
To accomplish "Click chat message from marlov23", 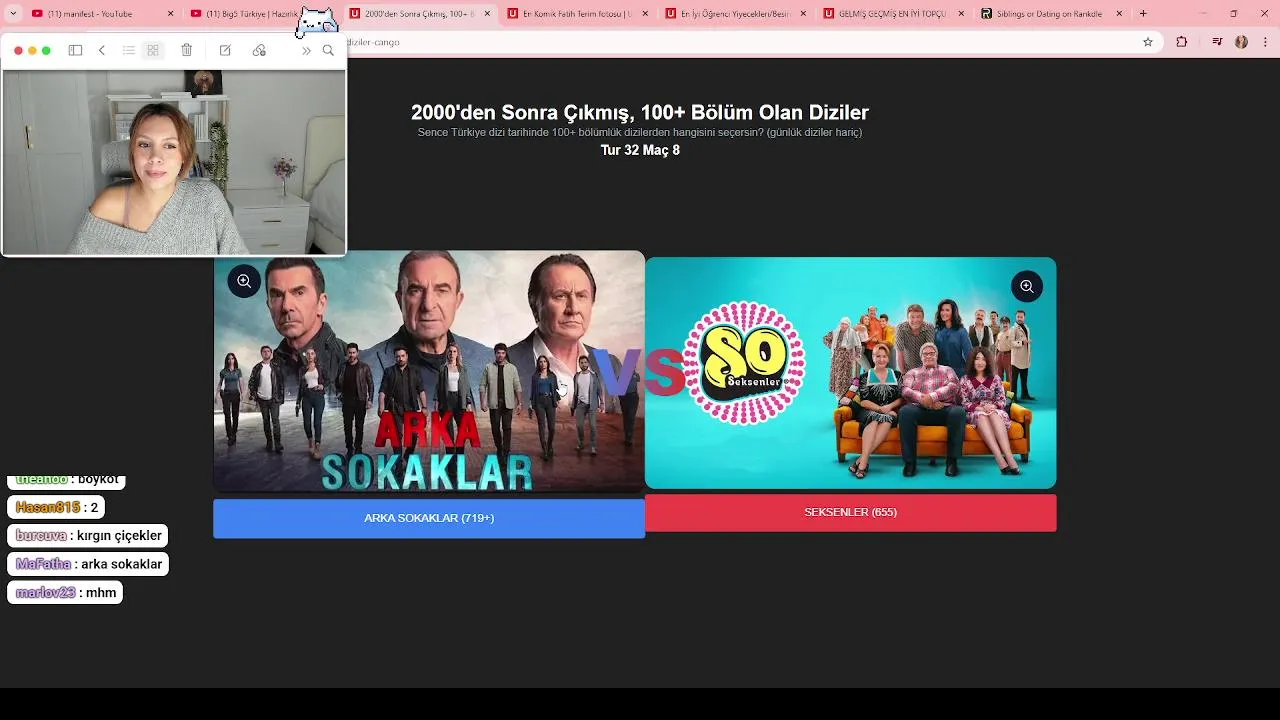I will 65,593.
